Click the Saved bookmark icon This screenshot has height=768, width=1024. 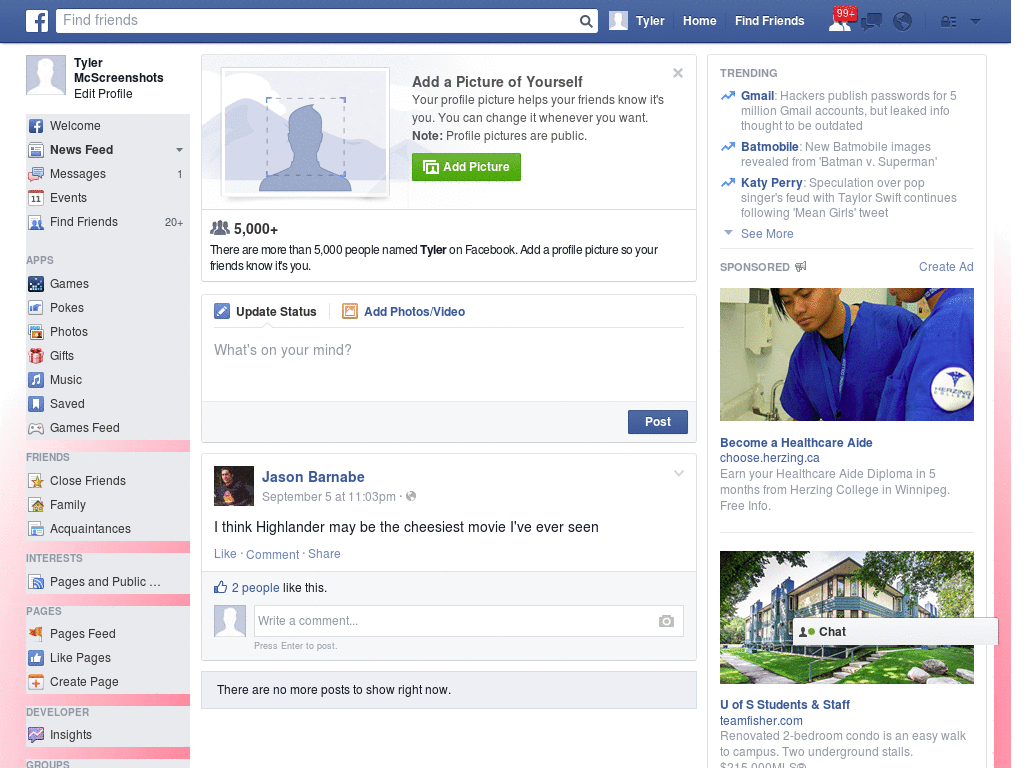click(x=36, y=404)
